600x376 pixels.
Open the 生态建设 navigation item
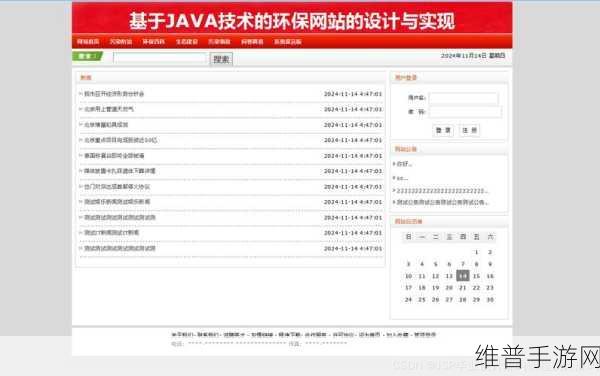(x=187, y=42)
